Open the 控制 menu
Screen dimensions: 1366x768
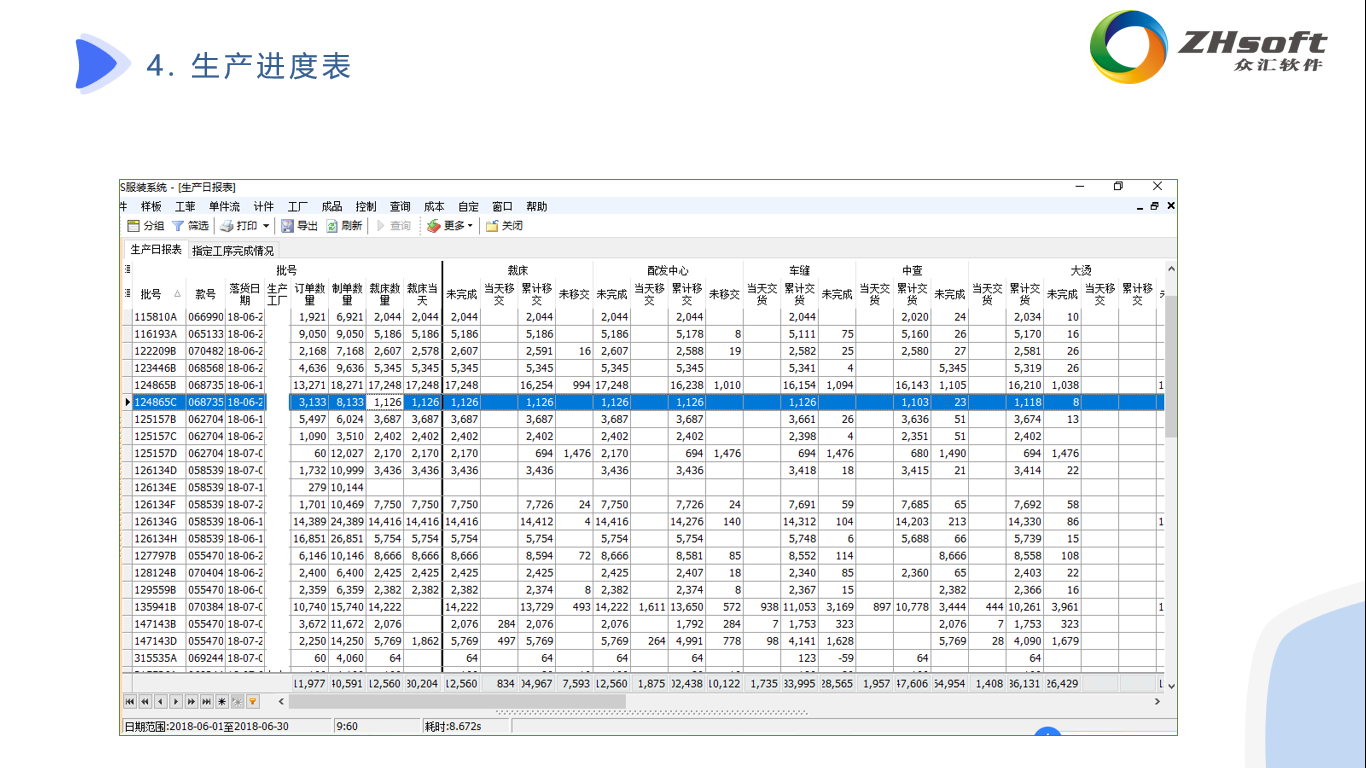[x=366, y=207]
